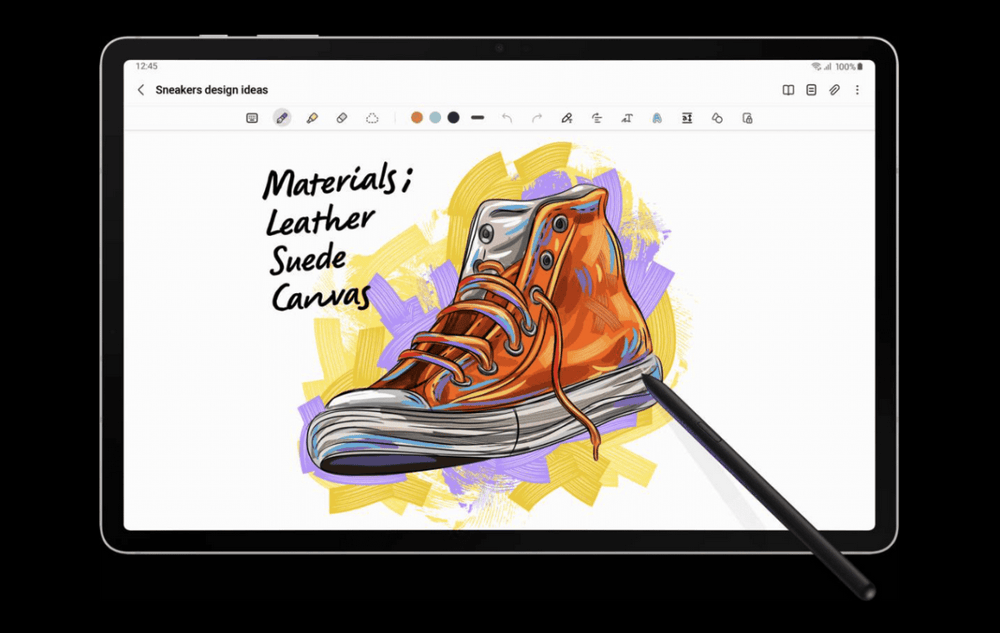Image resolution: width=1000 pixels, height=633 pixels.
Task: Open page template options
Action: pos(811,90)
